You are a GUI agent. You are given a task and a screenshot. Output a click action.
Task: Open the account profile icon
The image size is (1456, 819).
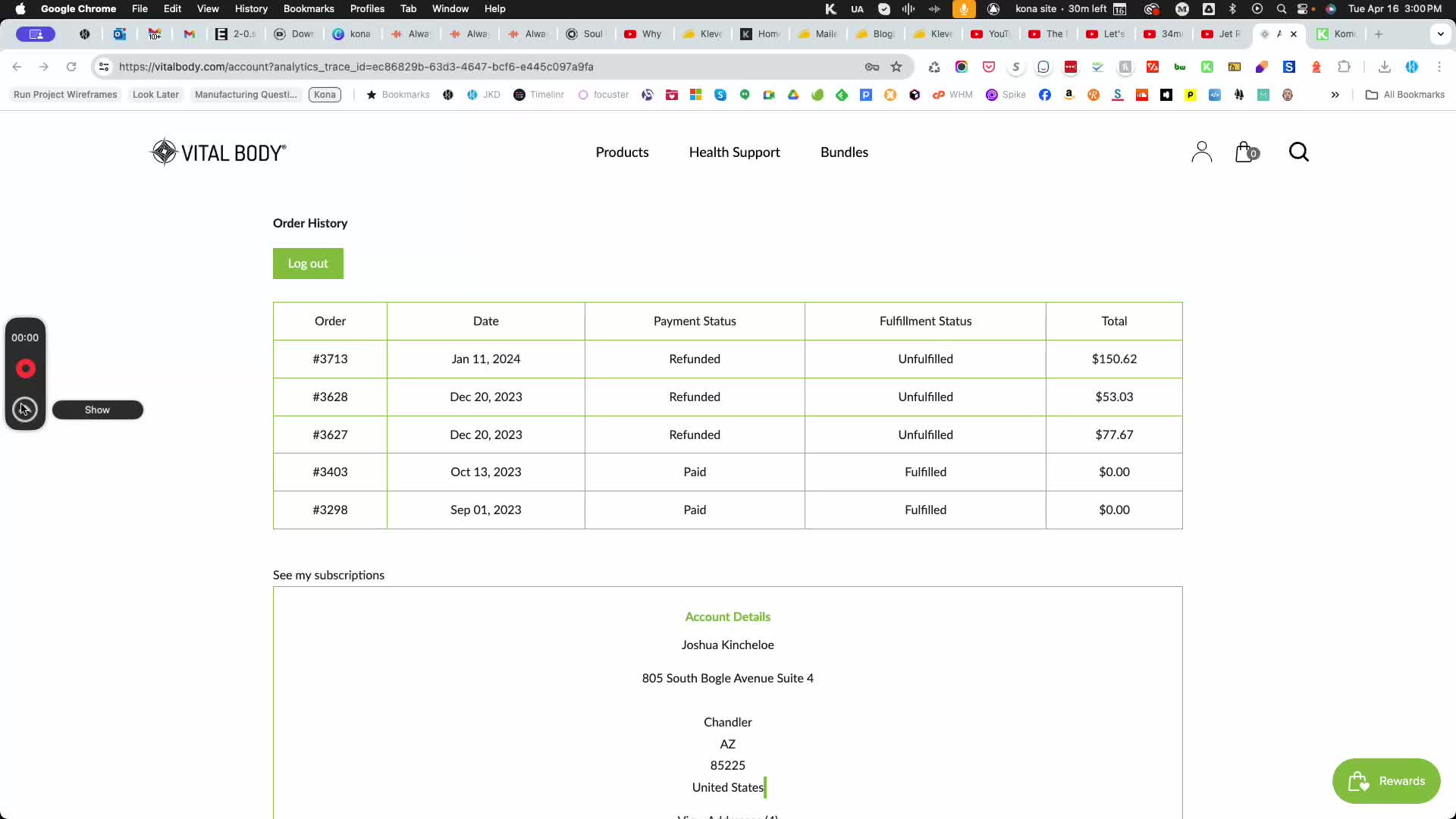click(1201, 152)
